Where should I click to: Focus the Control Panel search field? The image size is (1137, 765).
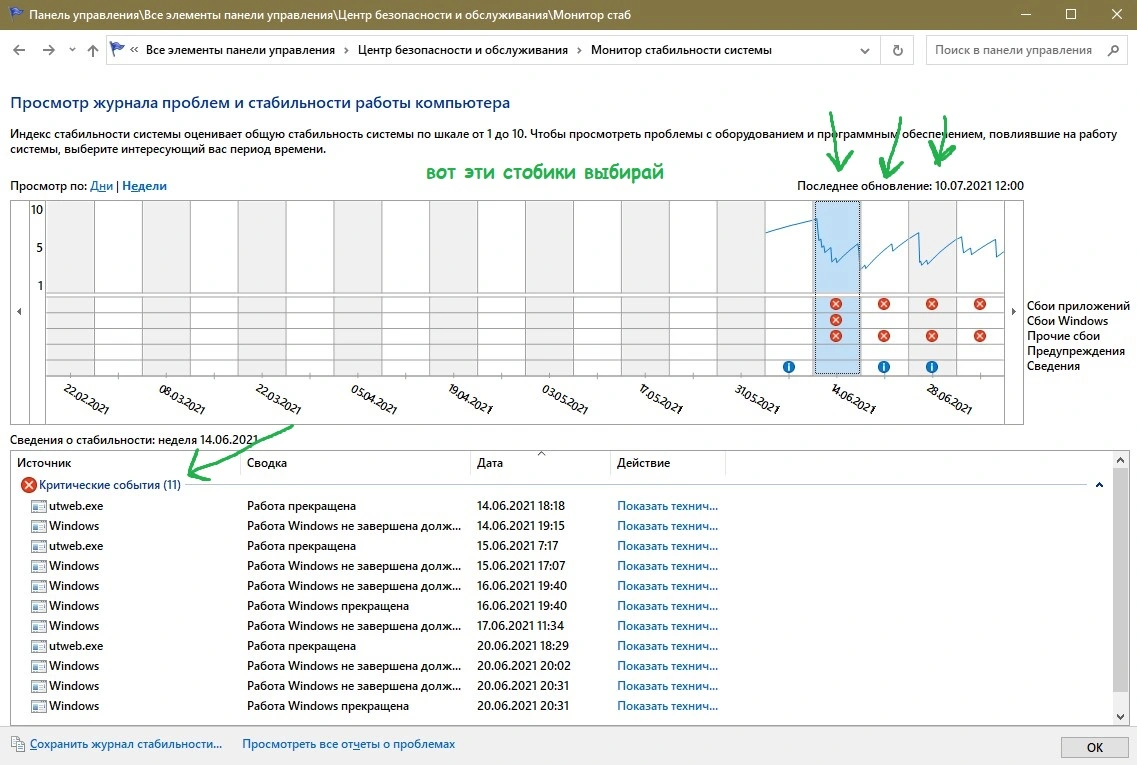coord(1014,50)
